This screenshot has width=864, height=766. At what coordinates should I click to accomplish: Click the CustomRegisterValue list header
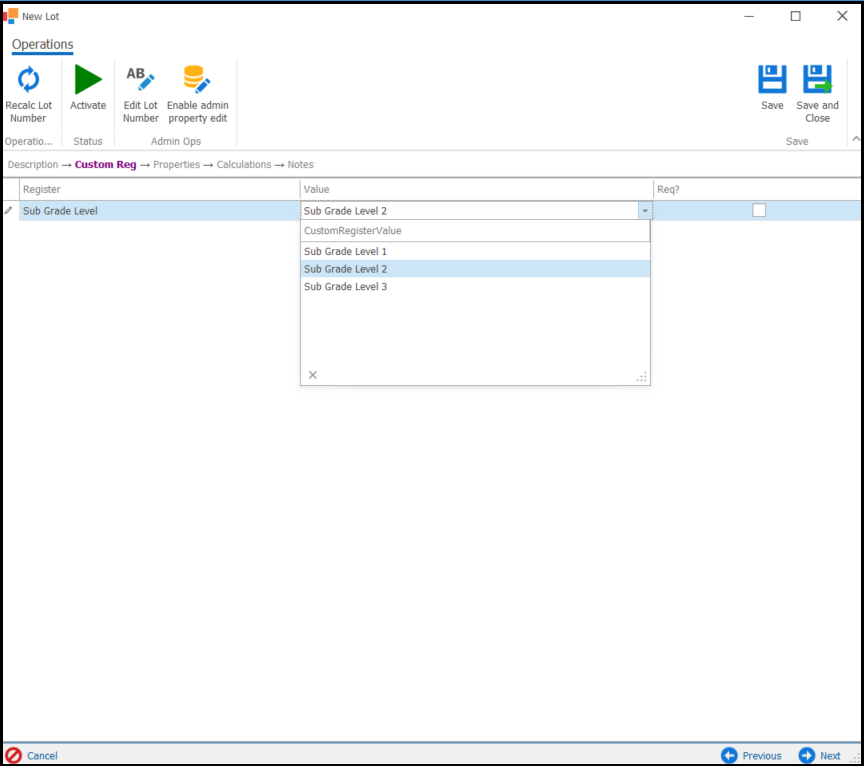pos(475,231)
